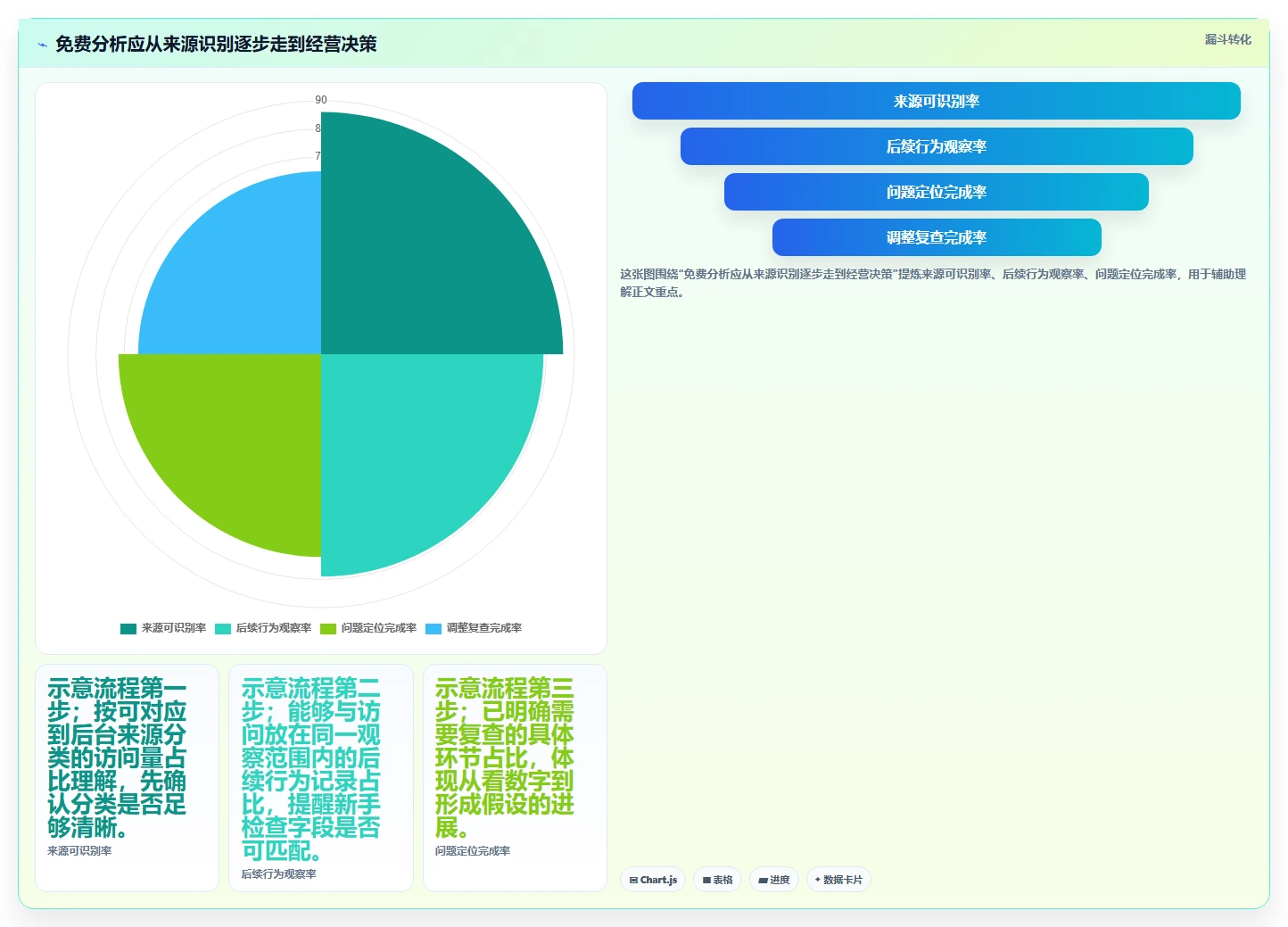Viewport: 1288px width, 927px height.
Task: Select the 后续行为观察率 funnel bar
Action: 937,146
